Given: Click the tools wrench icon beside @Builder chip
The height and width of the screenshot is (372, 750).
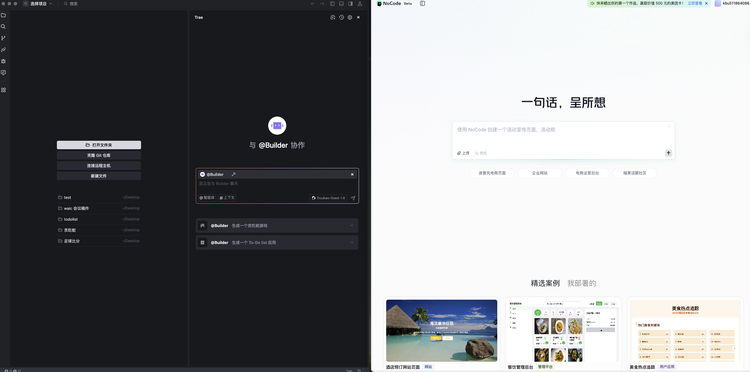Looking at the screenshot, I should (x=233, y=175).
